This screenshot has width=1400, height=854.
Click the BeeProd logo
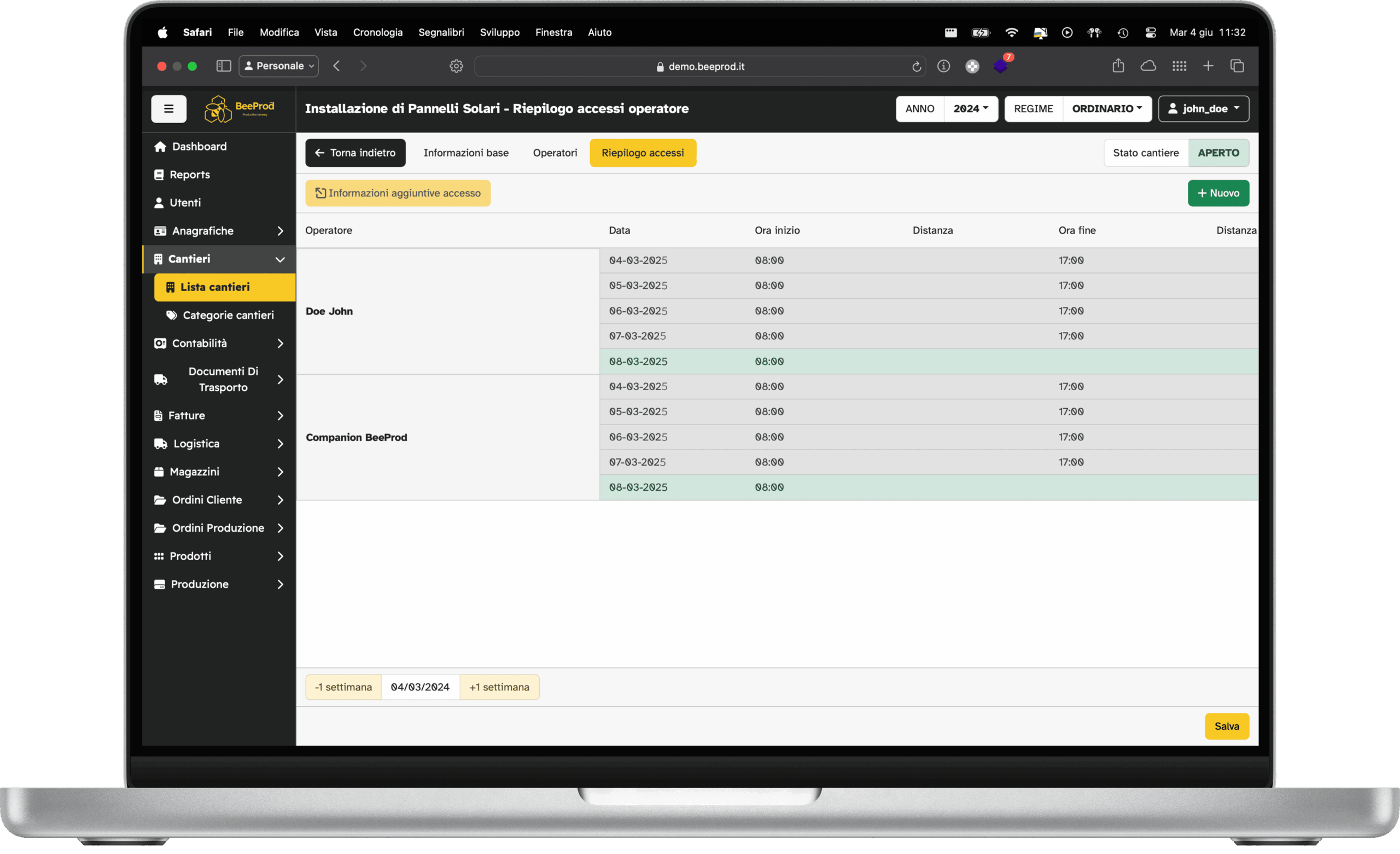239,109
